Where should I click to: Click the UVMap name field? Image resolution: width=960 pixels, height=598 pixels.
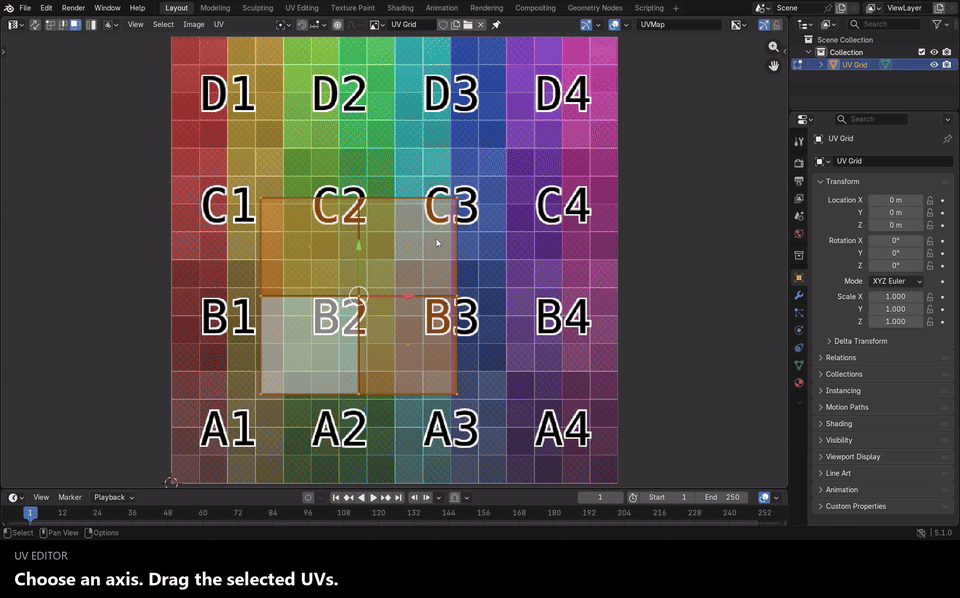(x=679, y=24)
